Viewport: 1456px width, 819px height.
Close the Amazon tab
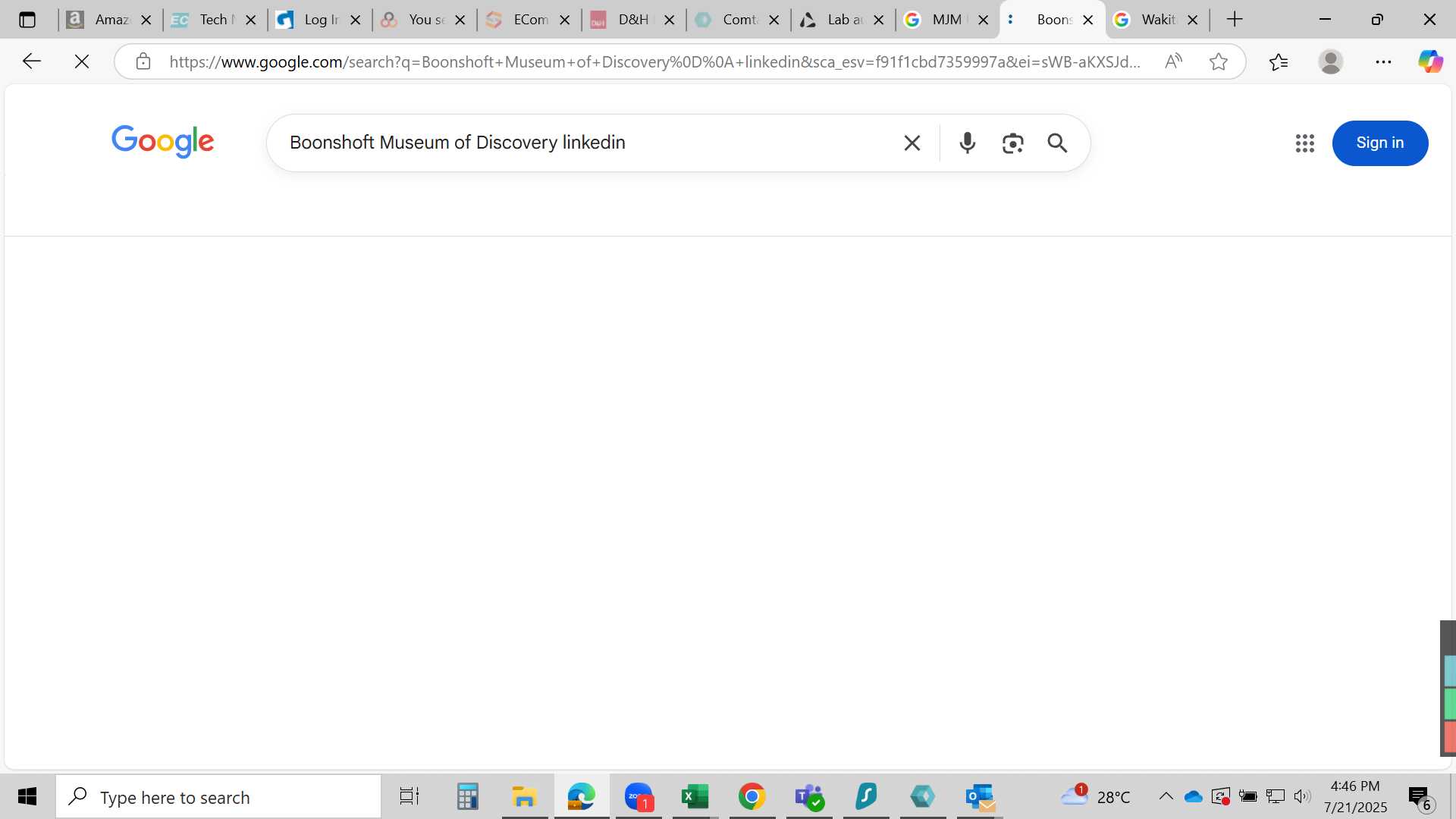[146, 20]
